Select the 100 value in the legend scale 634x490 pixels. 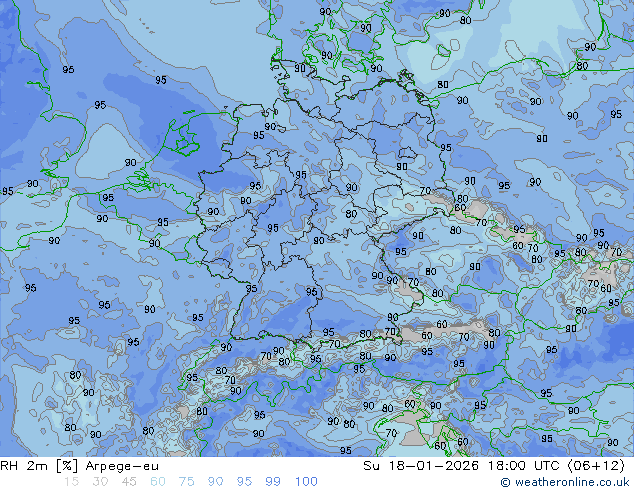click(x=306, y=482)
